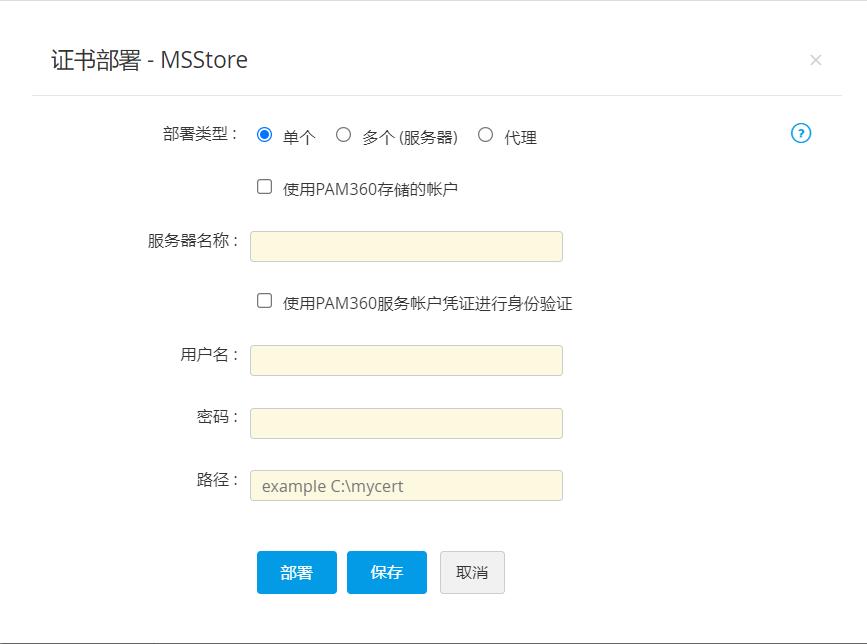Click the 密码 label text

pyautogui.click(x=217, y=417)
